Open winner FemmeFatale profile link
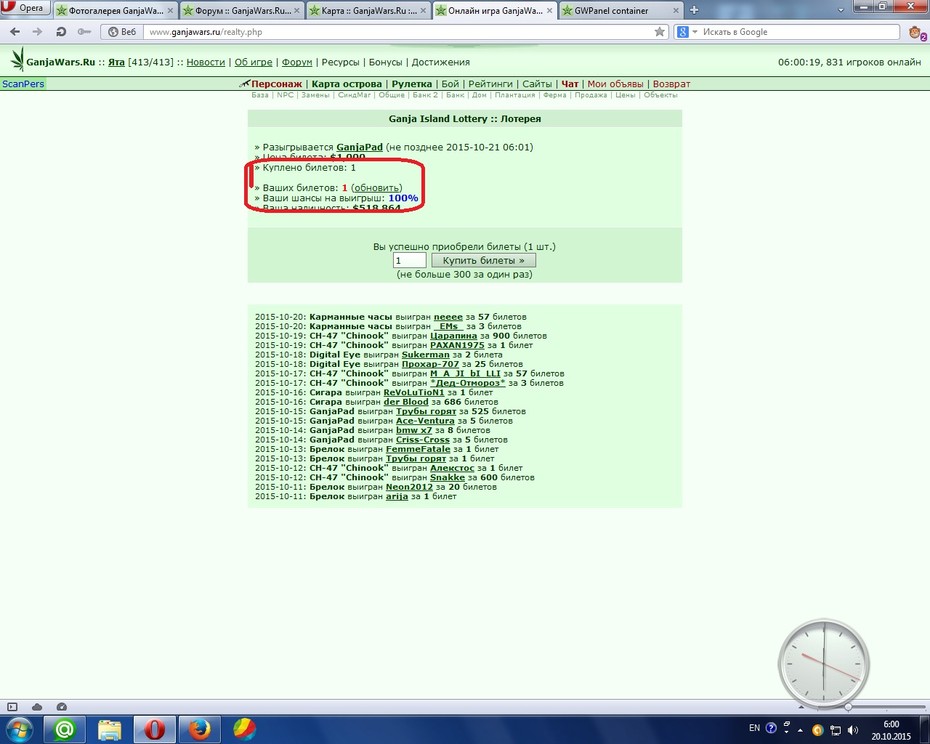Viewport: 930px width, 744px height. pyautogui.click(x=418, y=449)
